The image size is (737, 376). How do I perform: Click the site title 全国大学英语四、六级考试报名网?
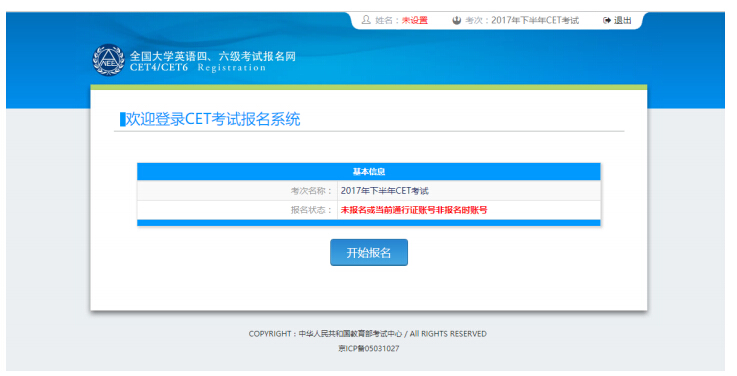[x=213, y=56]
